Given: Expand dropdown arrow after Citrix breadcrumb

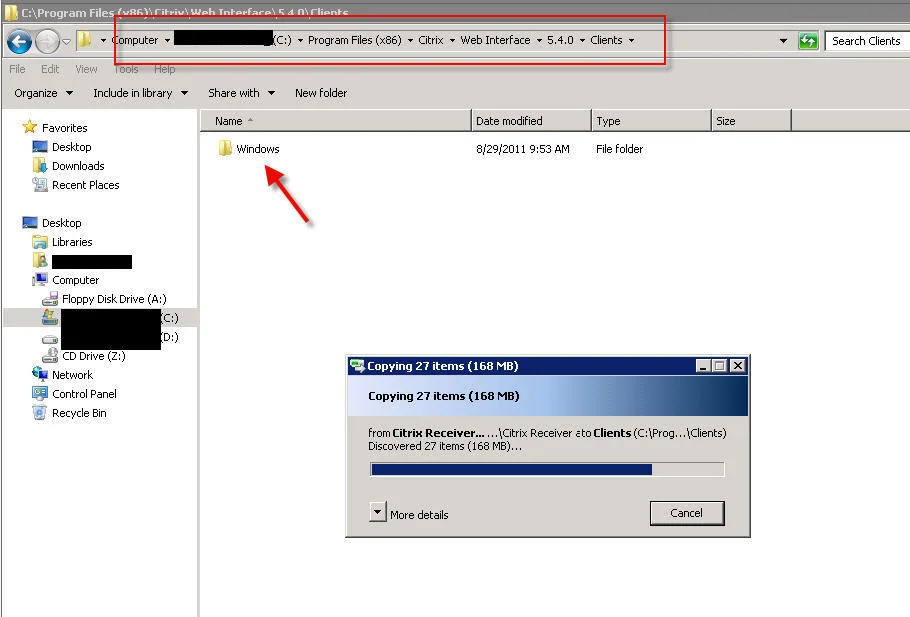Looking at the screenshot, I should (452, 41).
